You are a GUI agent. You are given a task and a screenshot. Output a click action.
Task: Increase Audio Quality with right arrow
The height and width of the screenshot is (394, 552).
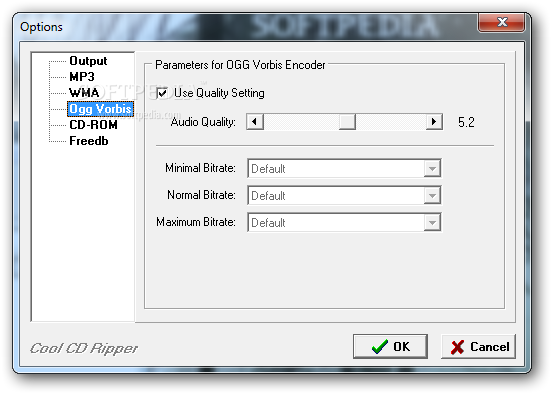tap(434, 122)
